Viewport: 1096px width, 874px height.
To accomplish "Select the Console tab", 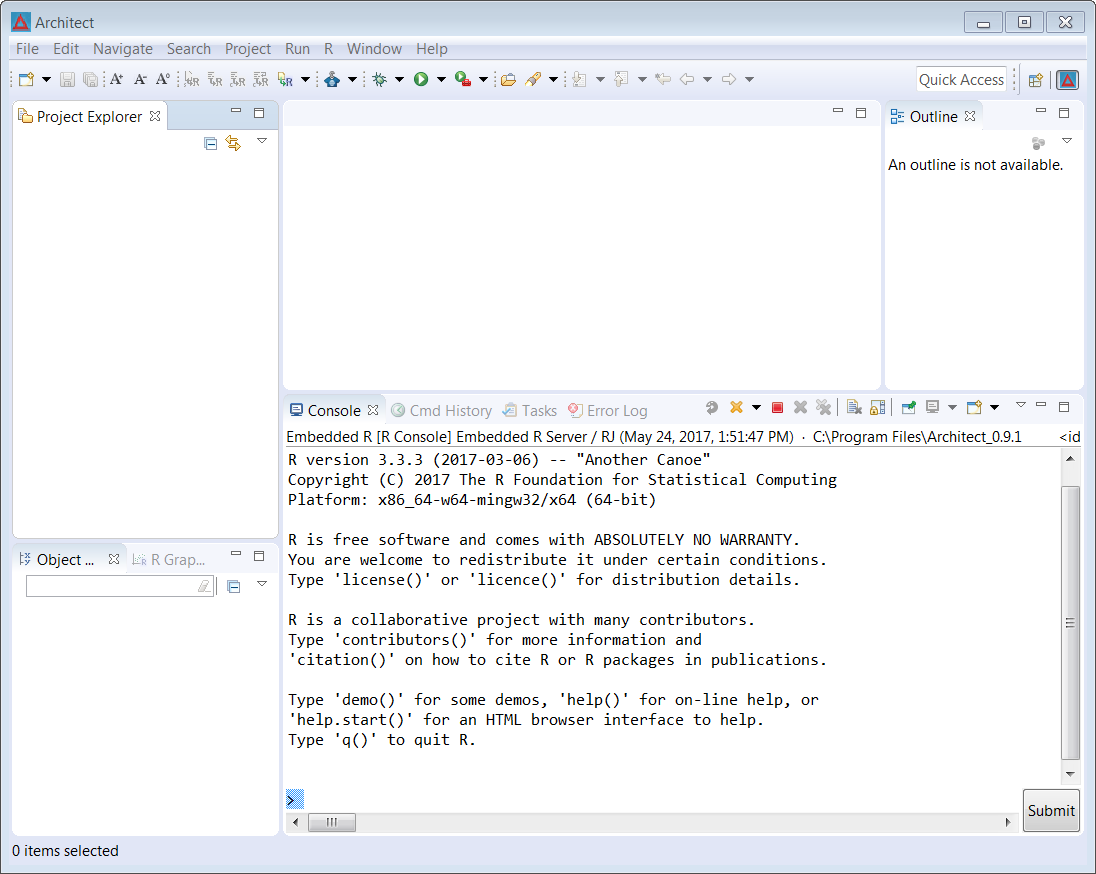I will [333, 410].
